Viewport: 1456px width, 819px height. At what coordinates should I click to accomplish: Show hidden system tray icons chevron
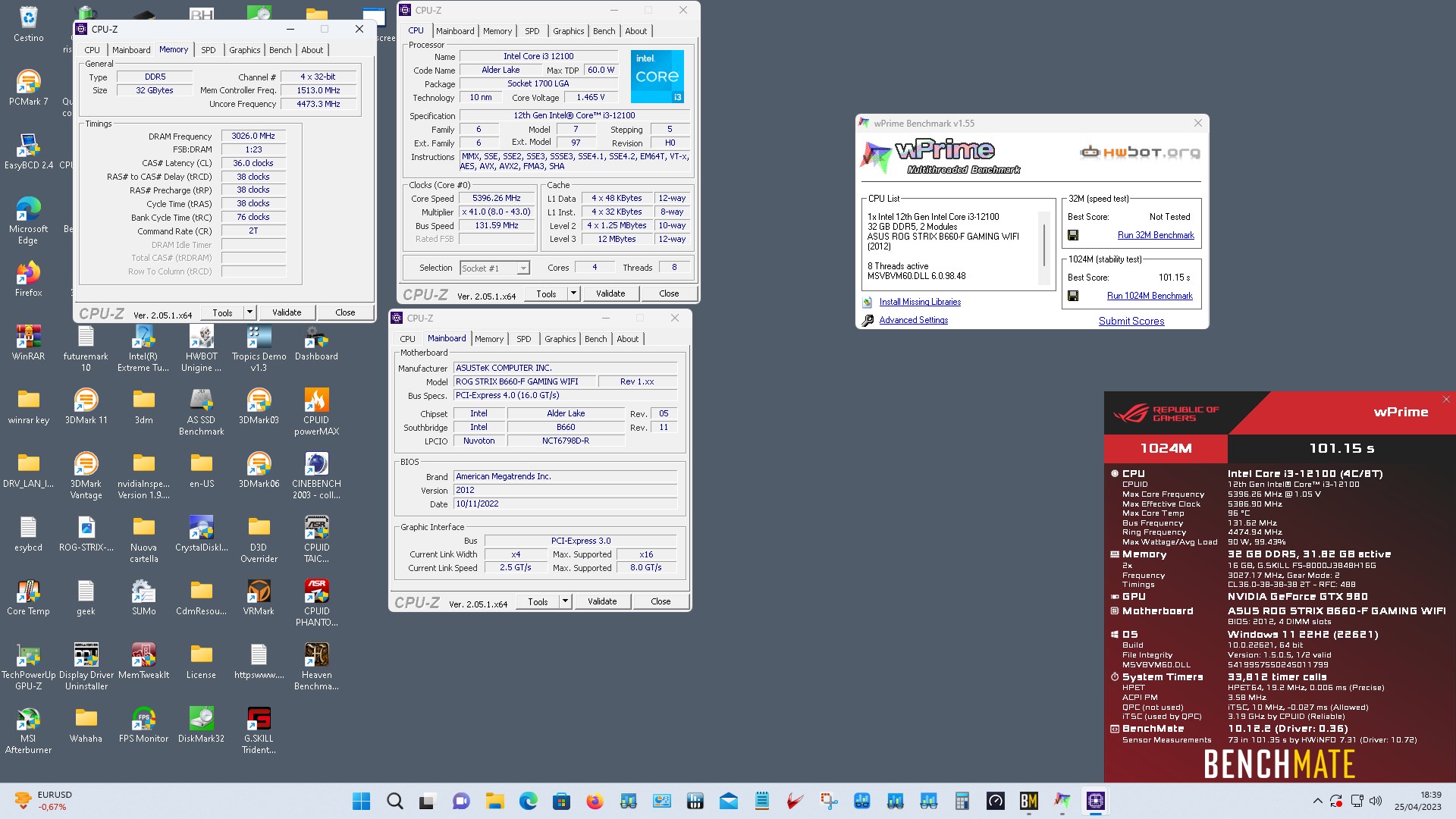[1317, 801]
